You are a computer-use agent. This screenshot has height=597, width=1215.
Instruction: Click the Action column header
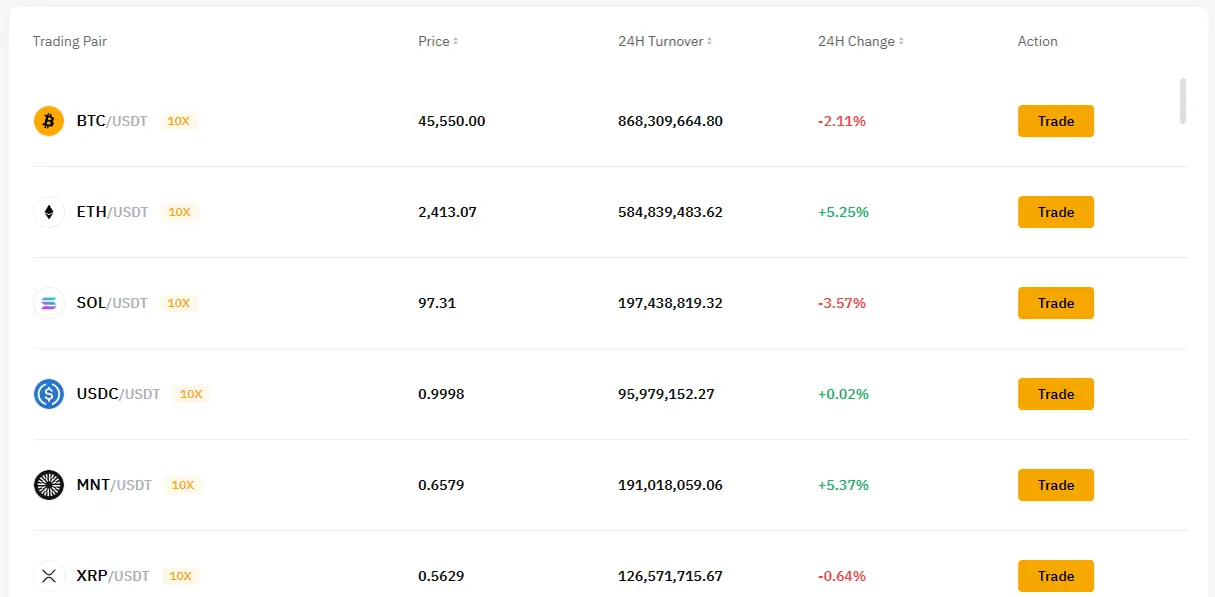[x=1038, y=42]
